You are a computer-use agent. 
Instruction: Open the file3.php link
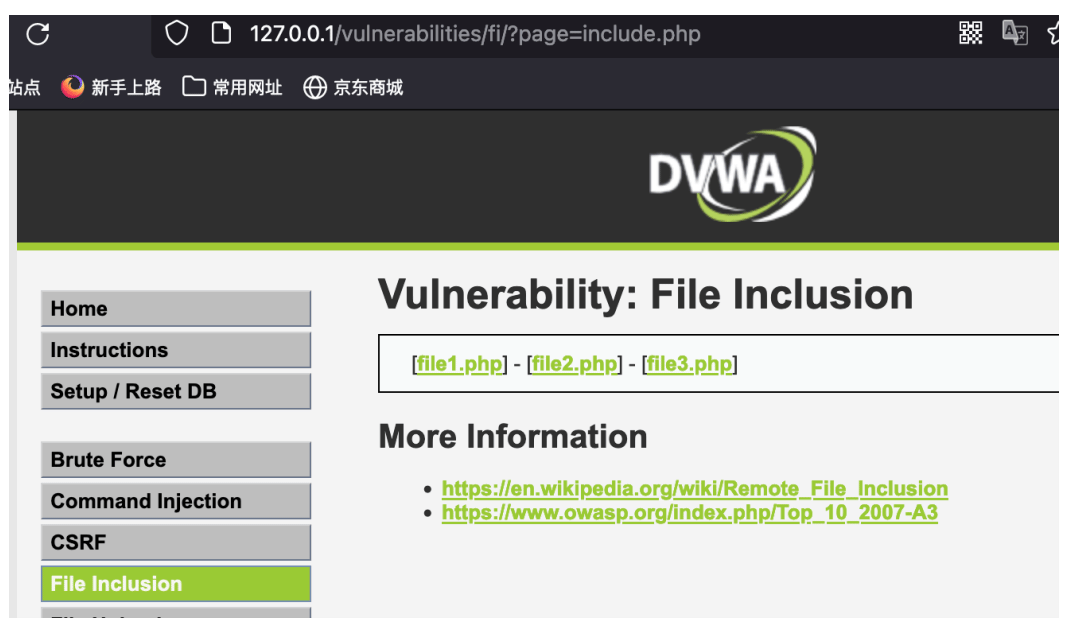click(689, 364)
